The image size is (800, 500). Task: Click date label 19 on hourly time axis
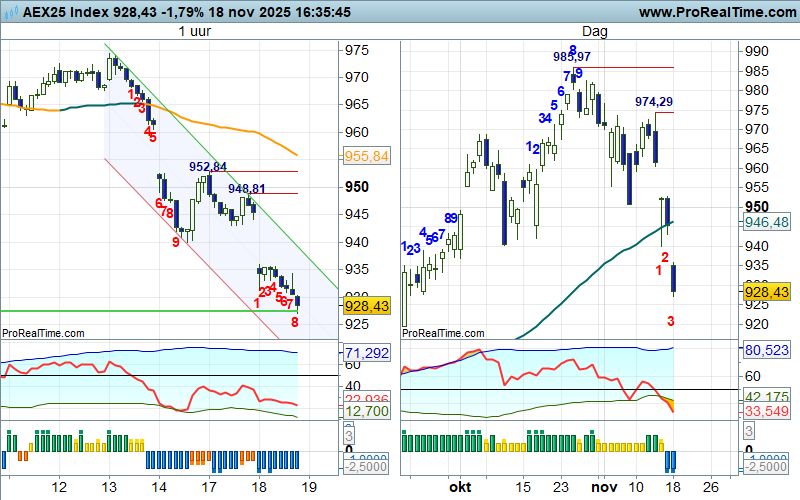[x=309, y=487]
